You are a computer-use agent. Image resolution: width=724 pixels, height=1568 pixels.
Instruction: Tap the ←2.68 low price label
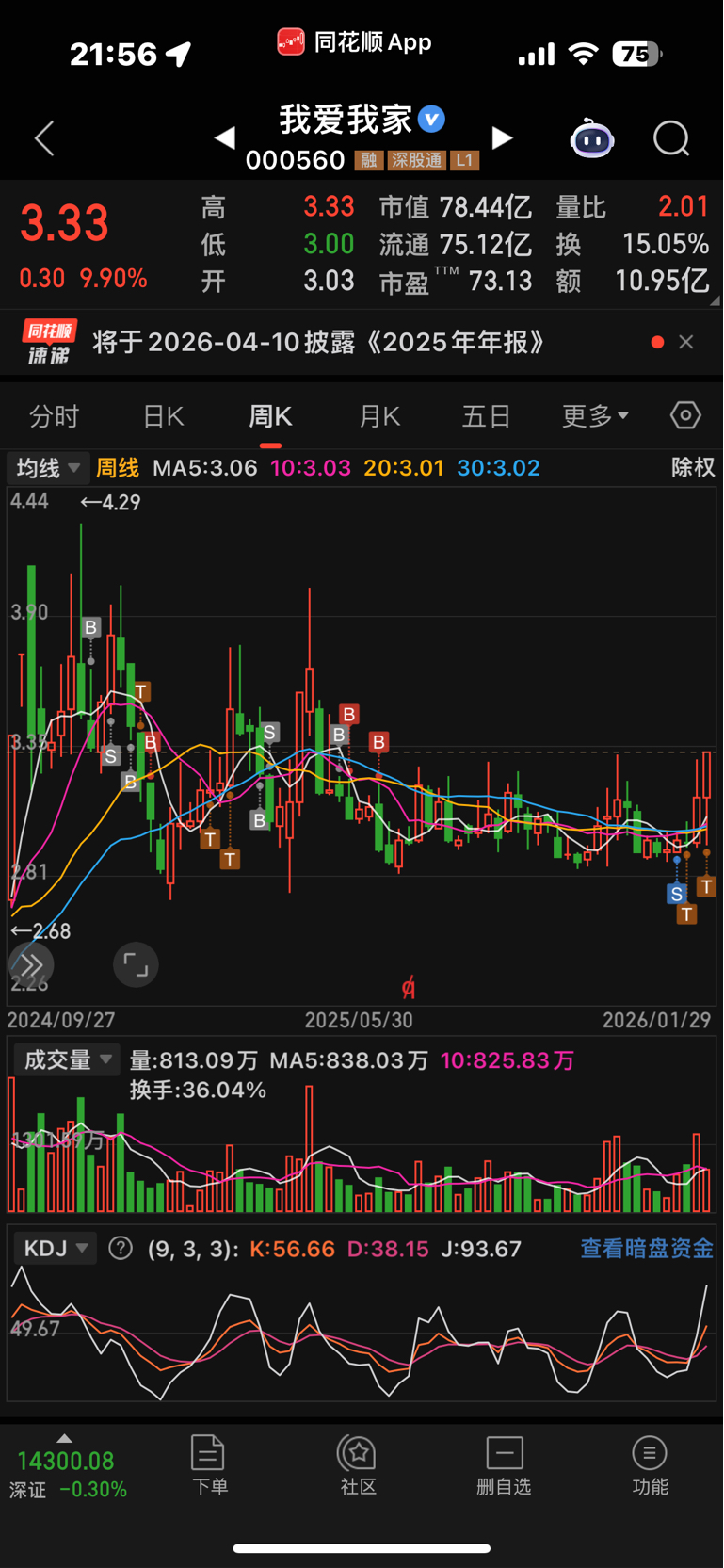click(40, 931)
